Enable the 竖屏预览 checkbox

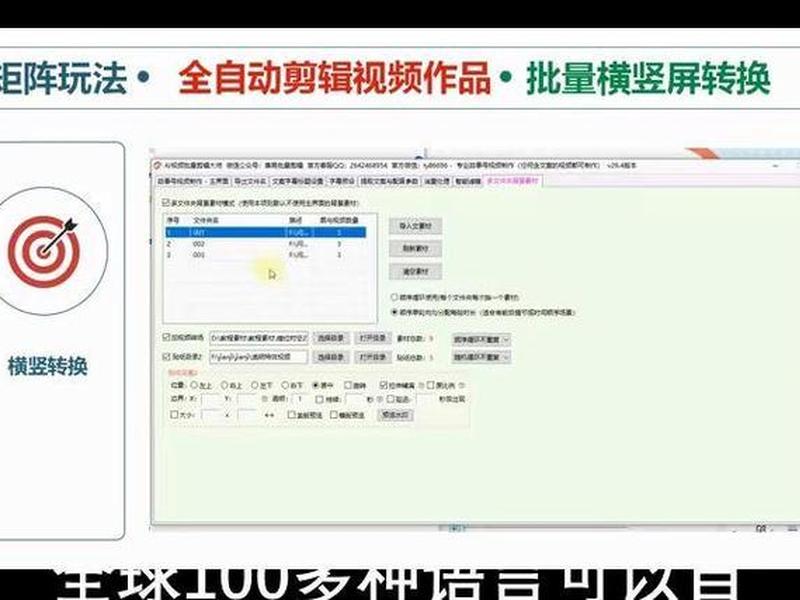pyautogui.click(x=291, y=415)
